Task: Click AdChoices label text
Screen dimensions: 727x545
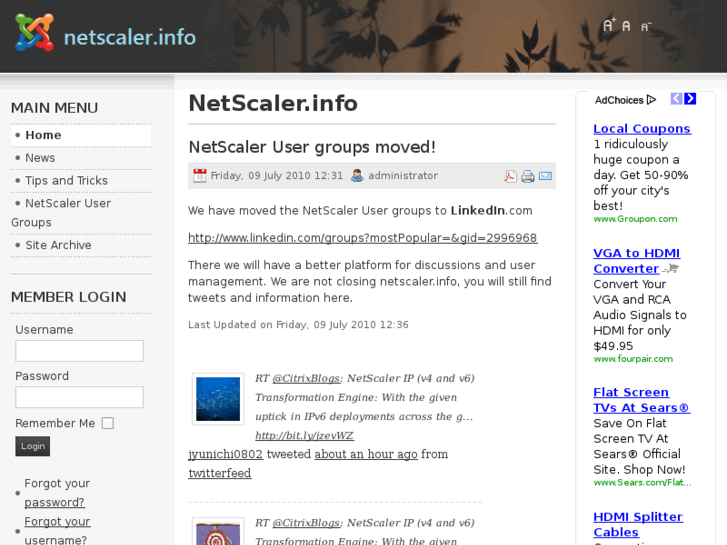Action: [619, 100]
